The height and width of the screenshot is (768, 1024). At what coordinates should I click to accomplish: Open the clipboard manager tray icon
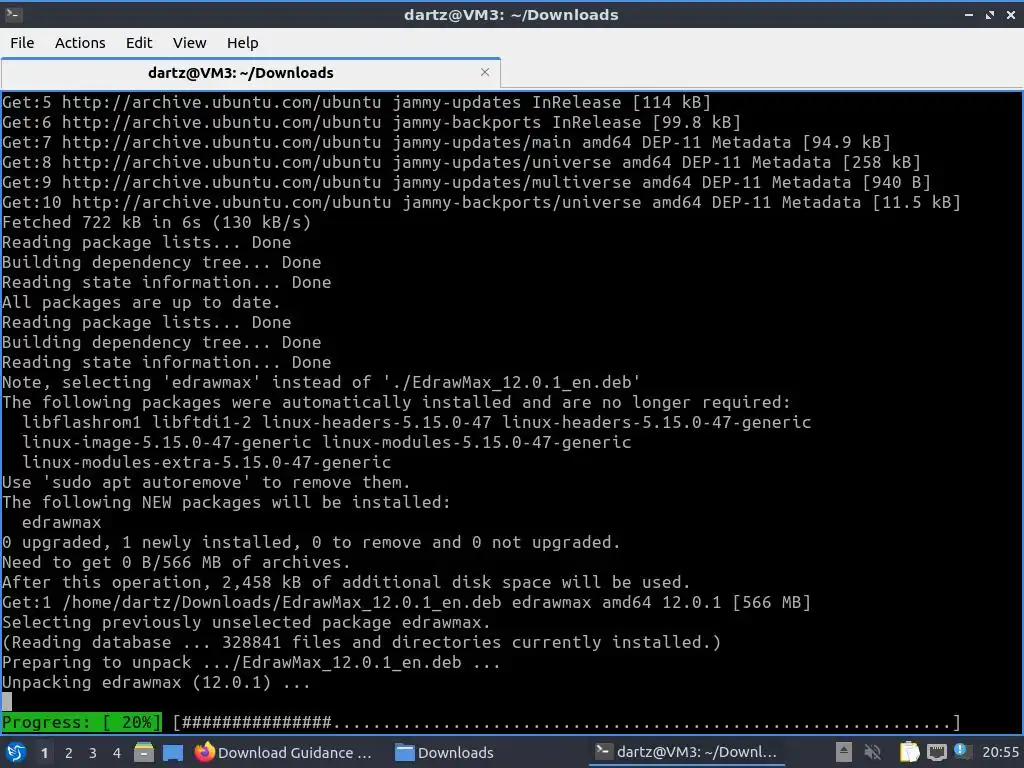coord(909,752)
